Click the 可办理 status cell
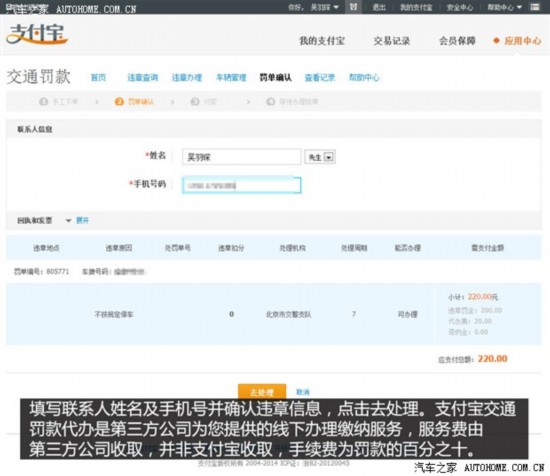The width and height of the screenshot is (550, 476). (408, 314)
